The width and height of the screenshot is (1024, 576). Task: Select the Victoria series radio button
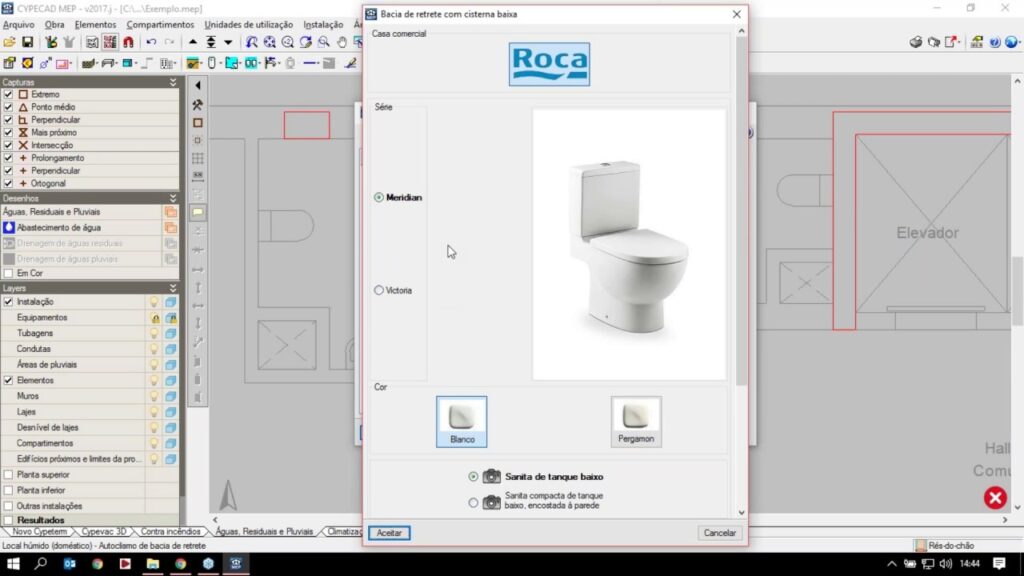coord(379,290)
